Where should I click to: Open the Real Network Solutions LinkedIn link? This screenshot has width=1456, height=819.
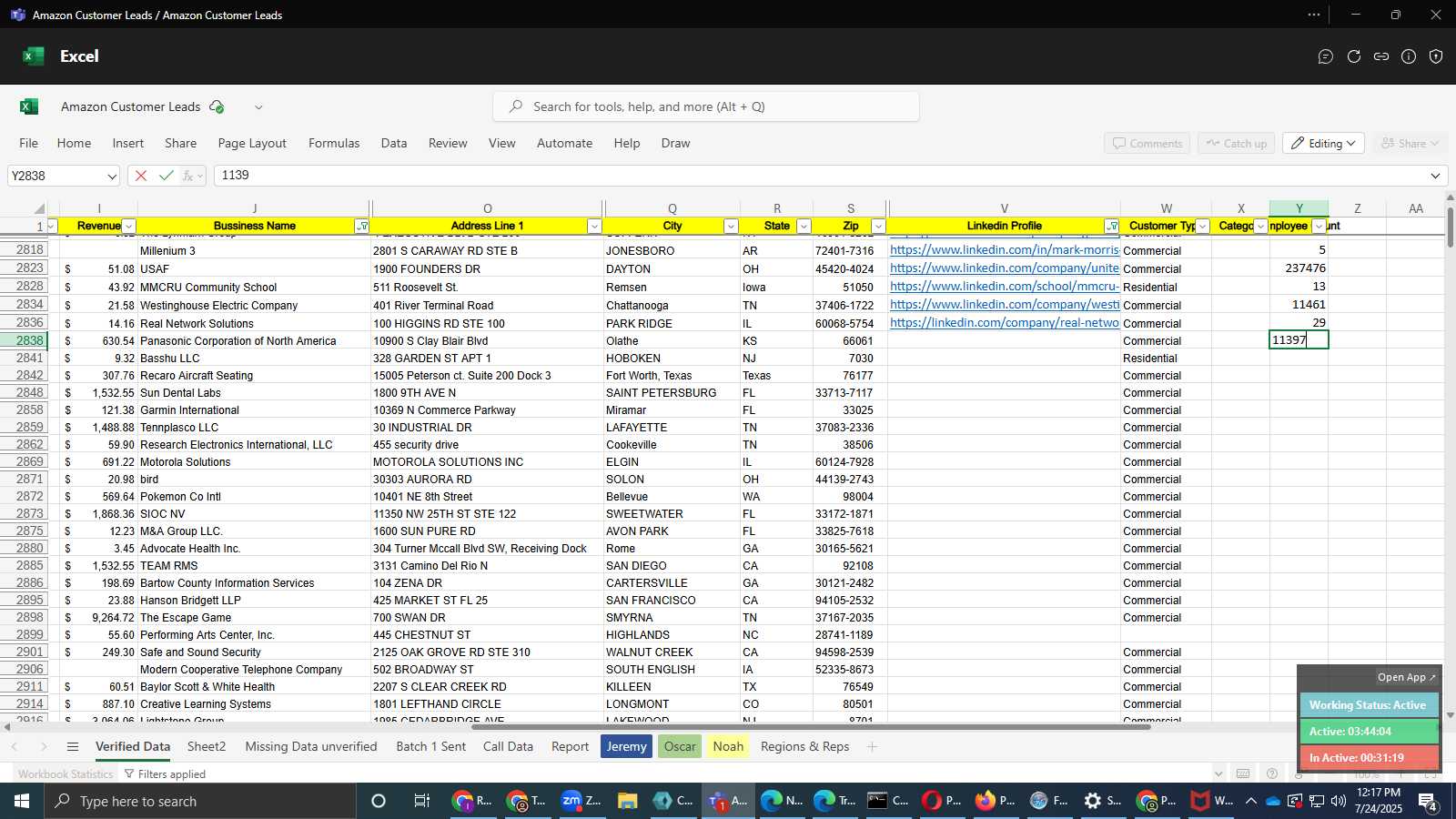1004,323
